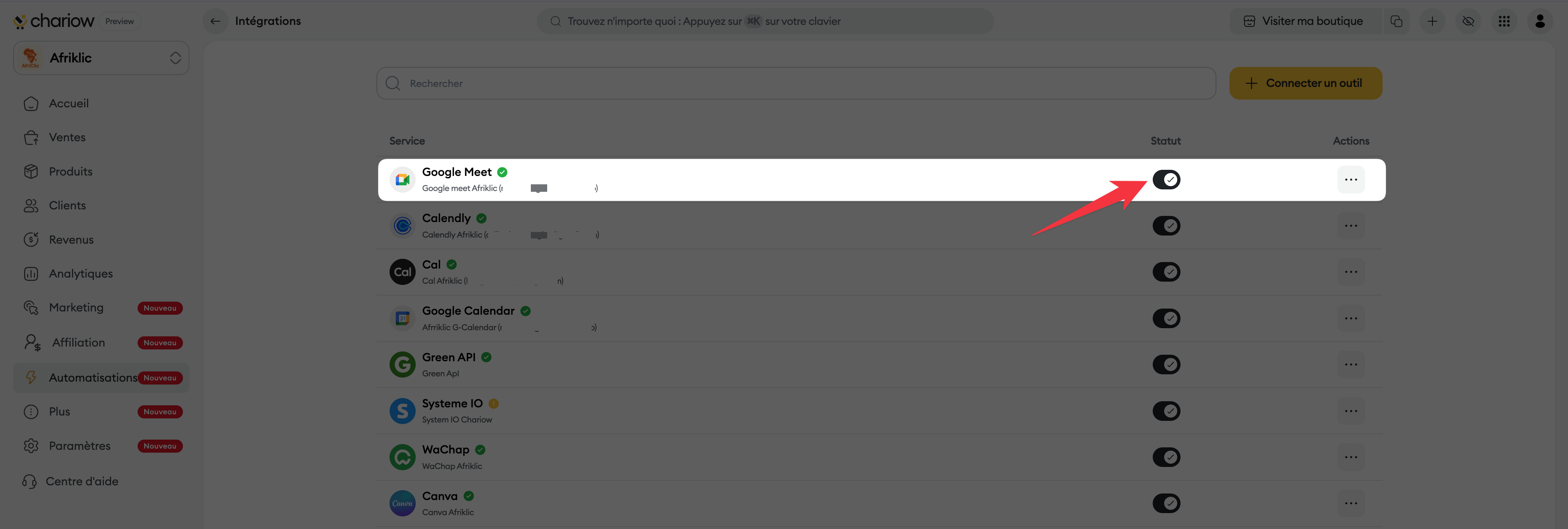Viewport: 1568px width, 529px height.
Task: Open the three-dots menu for WaChap
Action: (x=1351, y=457)
